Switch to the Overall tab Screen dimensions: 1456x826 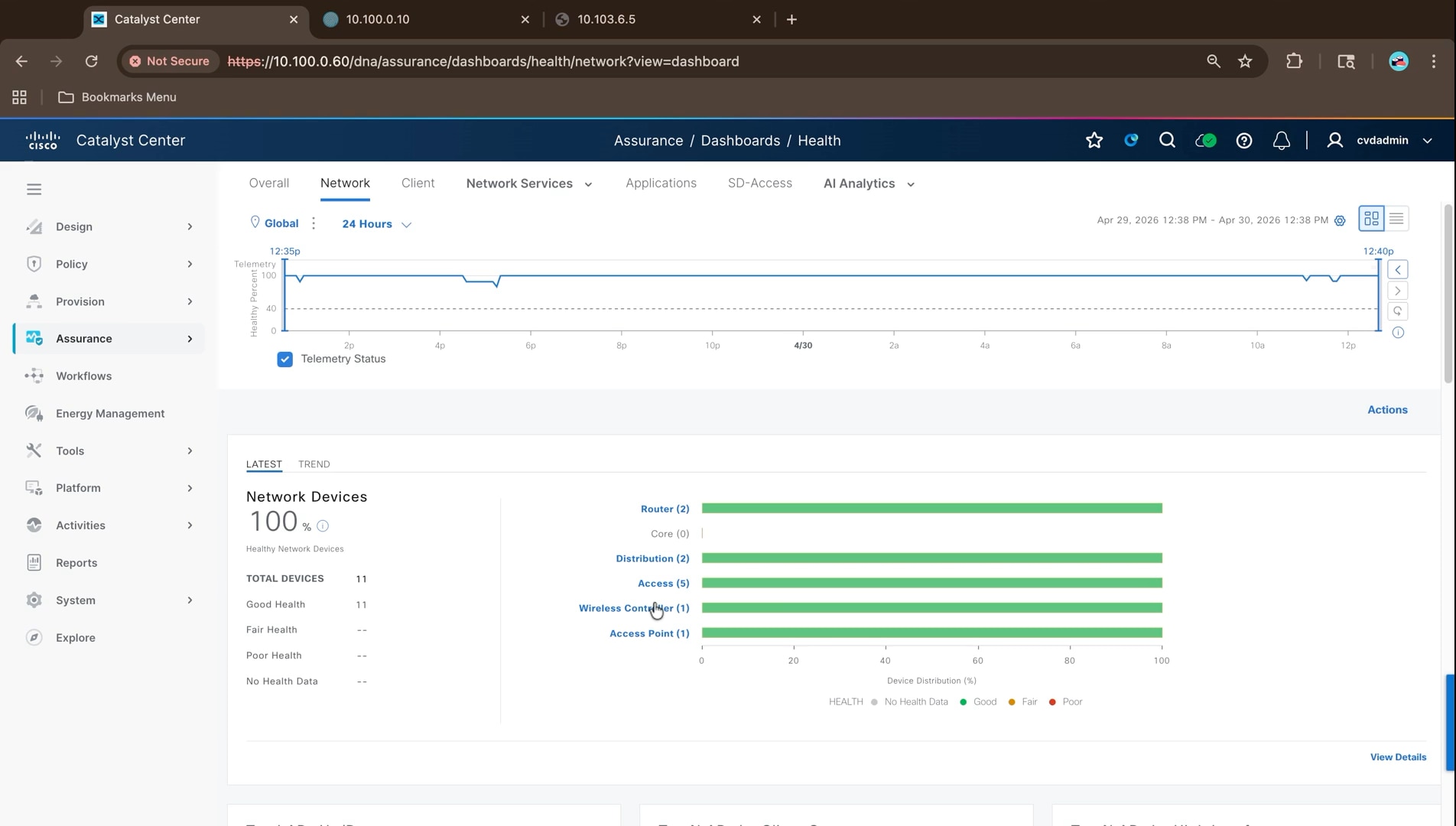click(269, 184)
